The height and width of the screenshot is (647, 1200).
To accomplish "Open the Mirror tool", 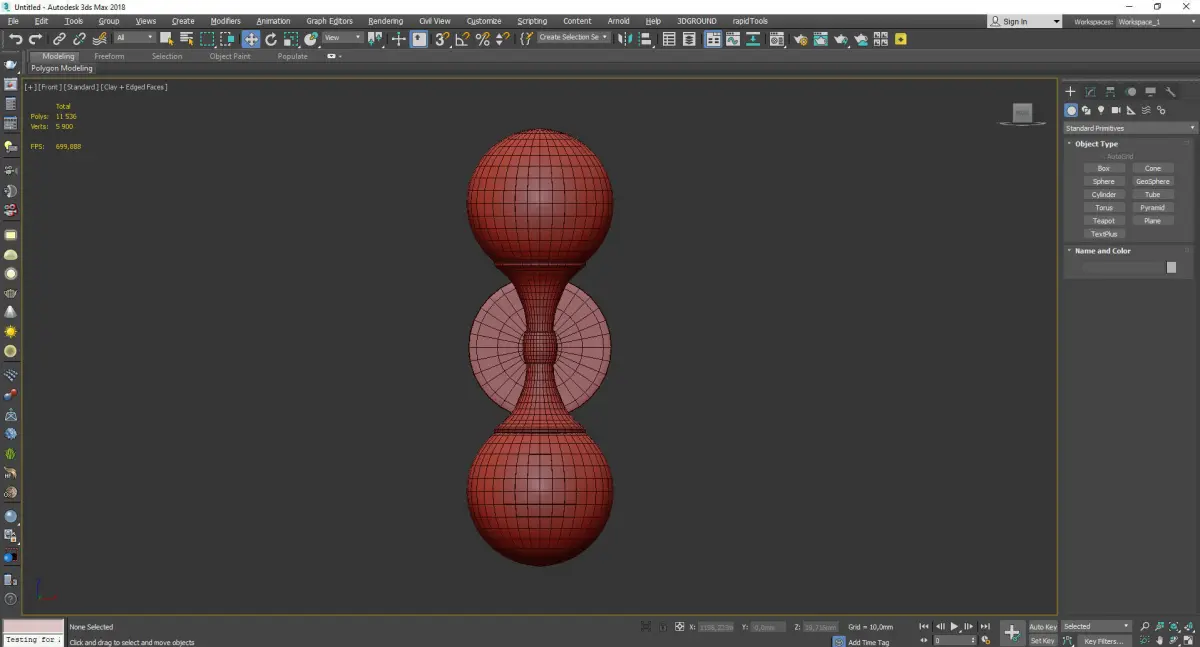I will pos(624,39).
